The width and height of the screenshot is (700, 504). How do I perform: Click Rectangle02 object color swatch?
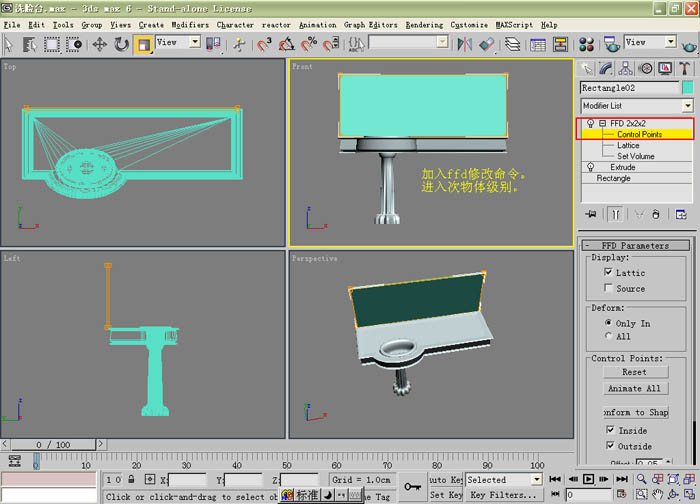[688, 87]
